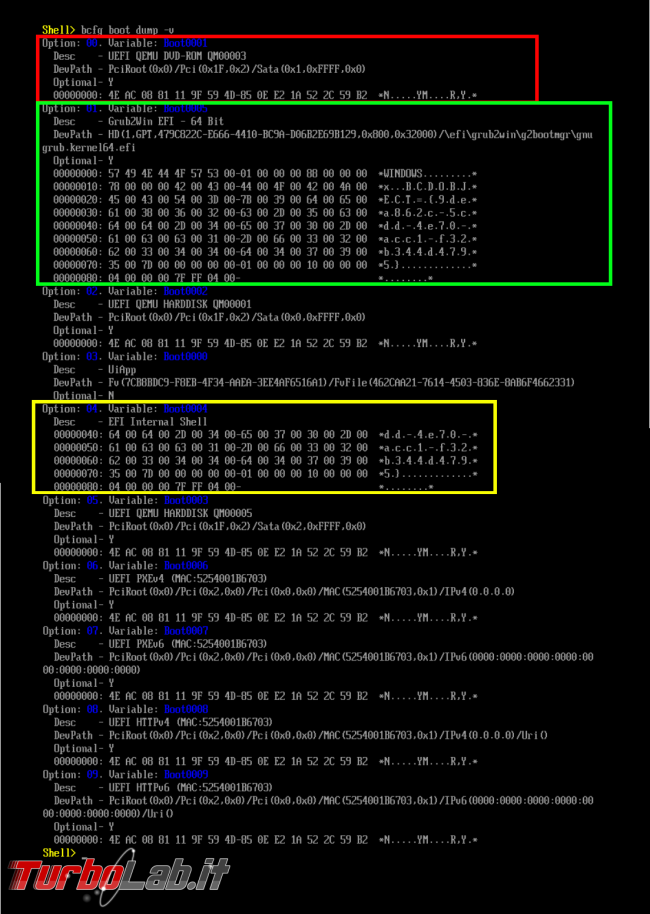Select the Boot0005 variable name
Viewport: 650px width, 914px height.
coord(185,108)
